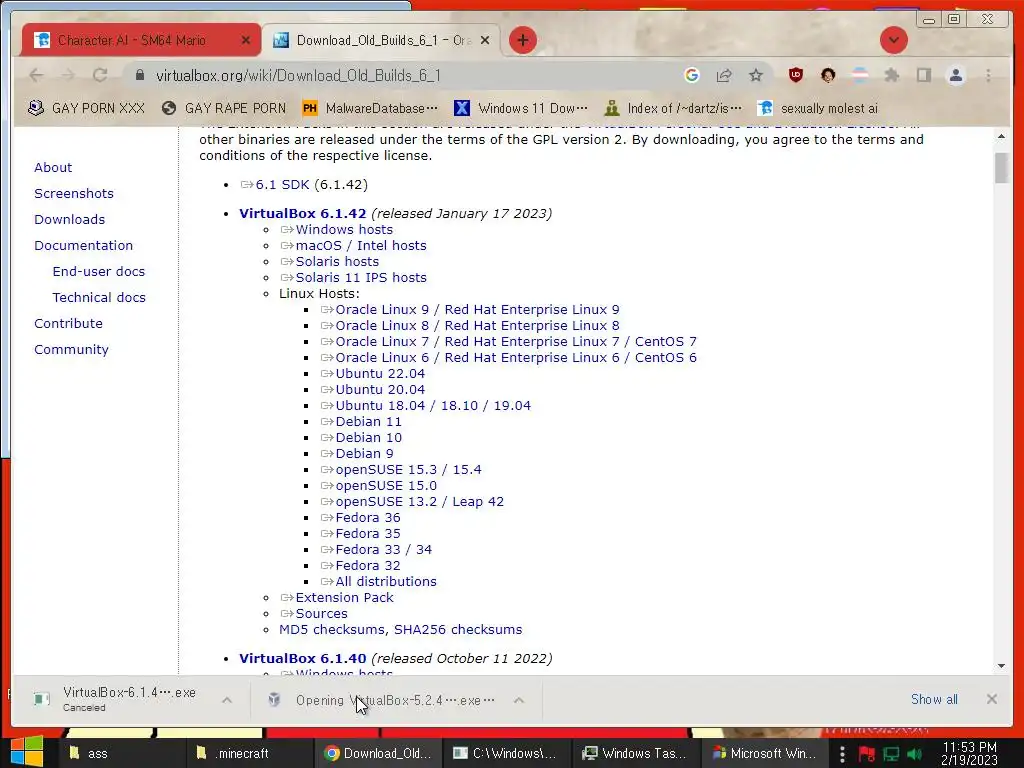
Task: Download the 6.1.42 Windows hosts build
Action: pos(344,230)
